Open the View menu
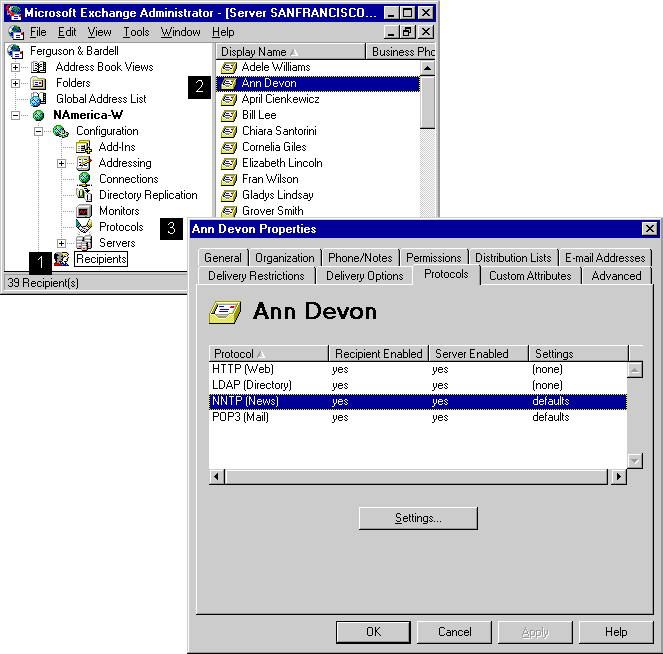The image size is (663, 654). (x=99, y=32)
